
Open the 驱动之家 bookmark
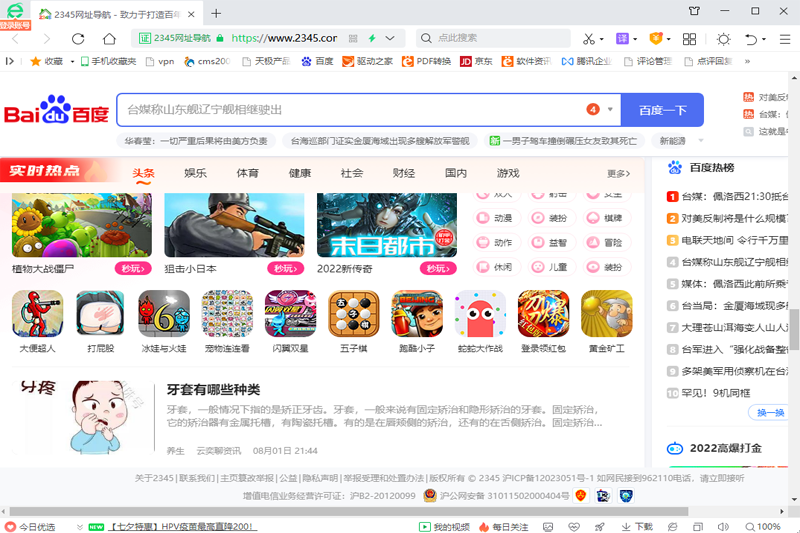367,61
